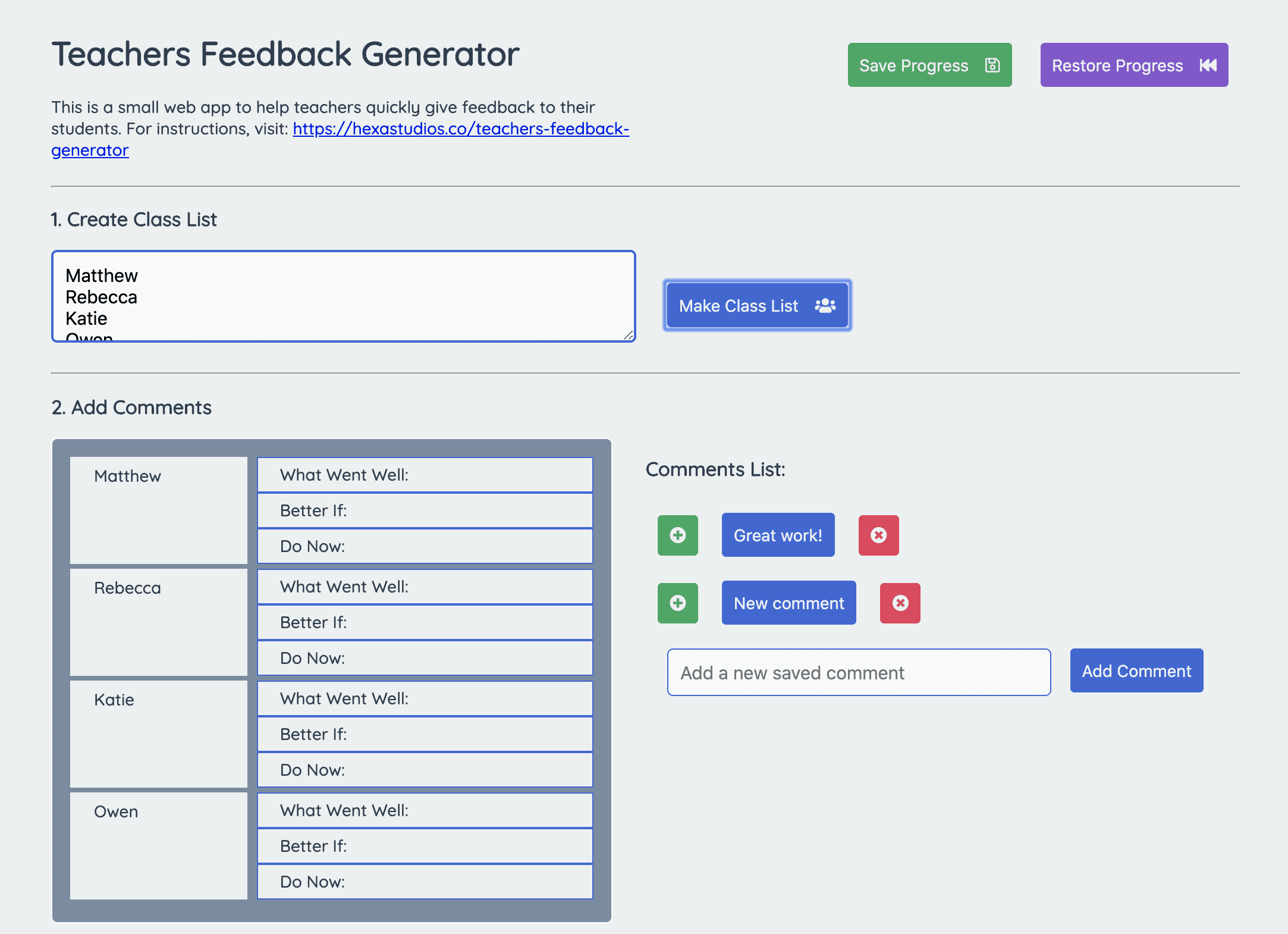The height and width of the screenshot is (934, 1288).
Task: Click the green plus icon beside Great work!
Action: [677, 535]
